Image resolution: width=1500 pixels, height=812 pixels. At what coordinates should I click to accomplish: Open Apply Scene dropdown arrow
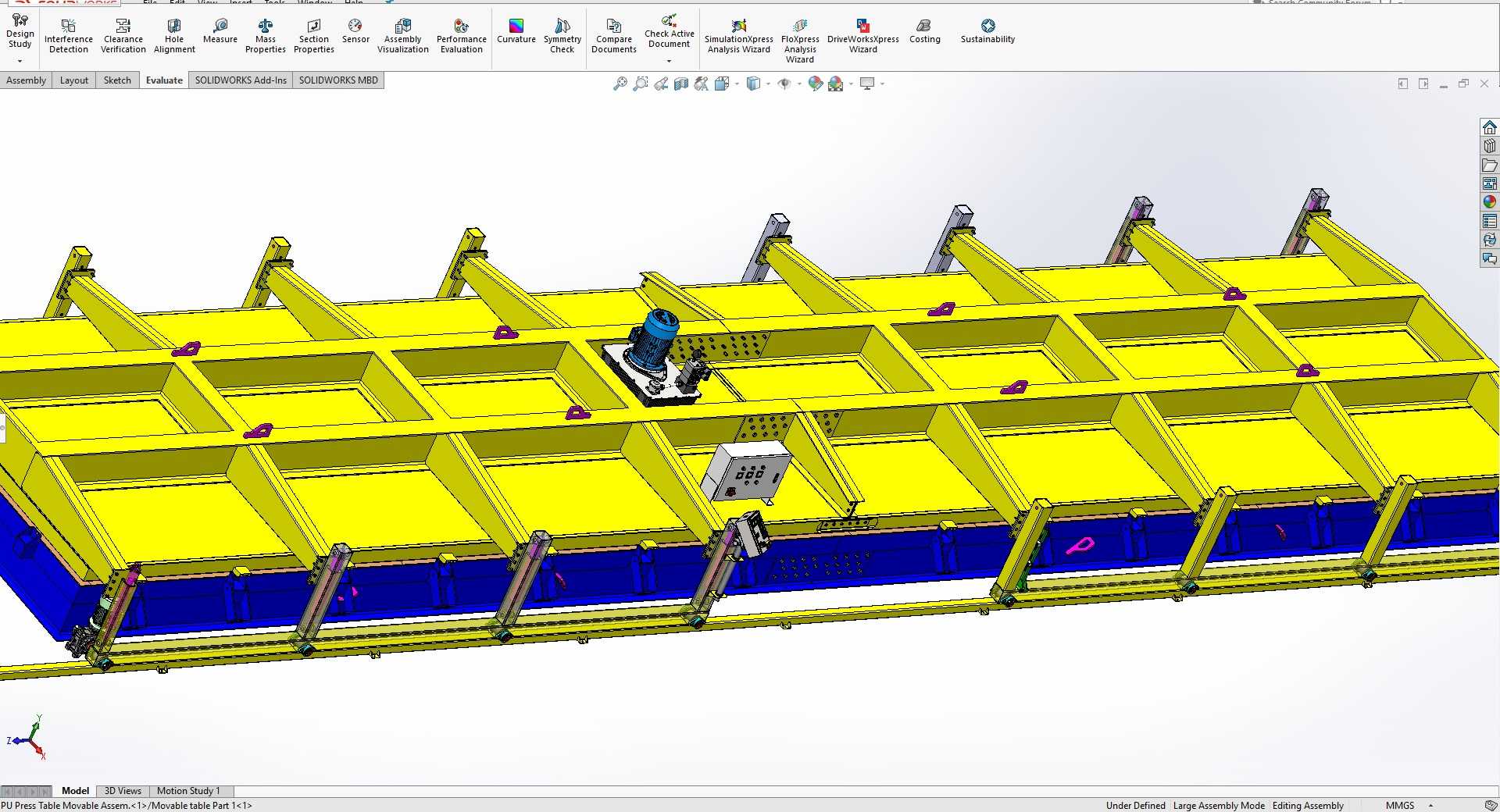(851, 84)
